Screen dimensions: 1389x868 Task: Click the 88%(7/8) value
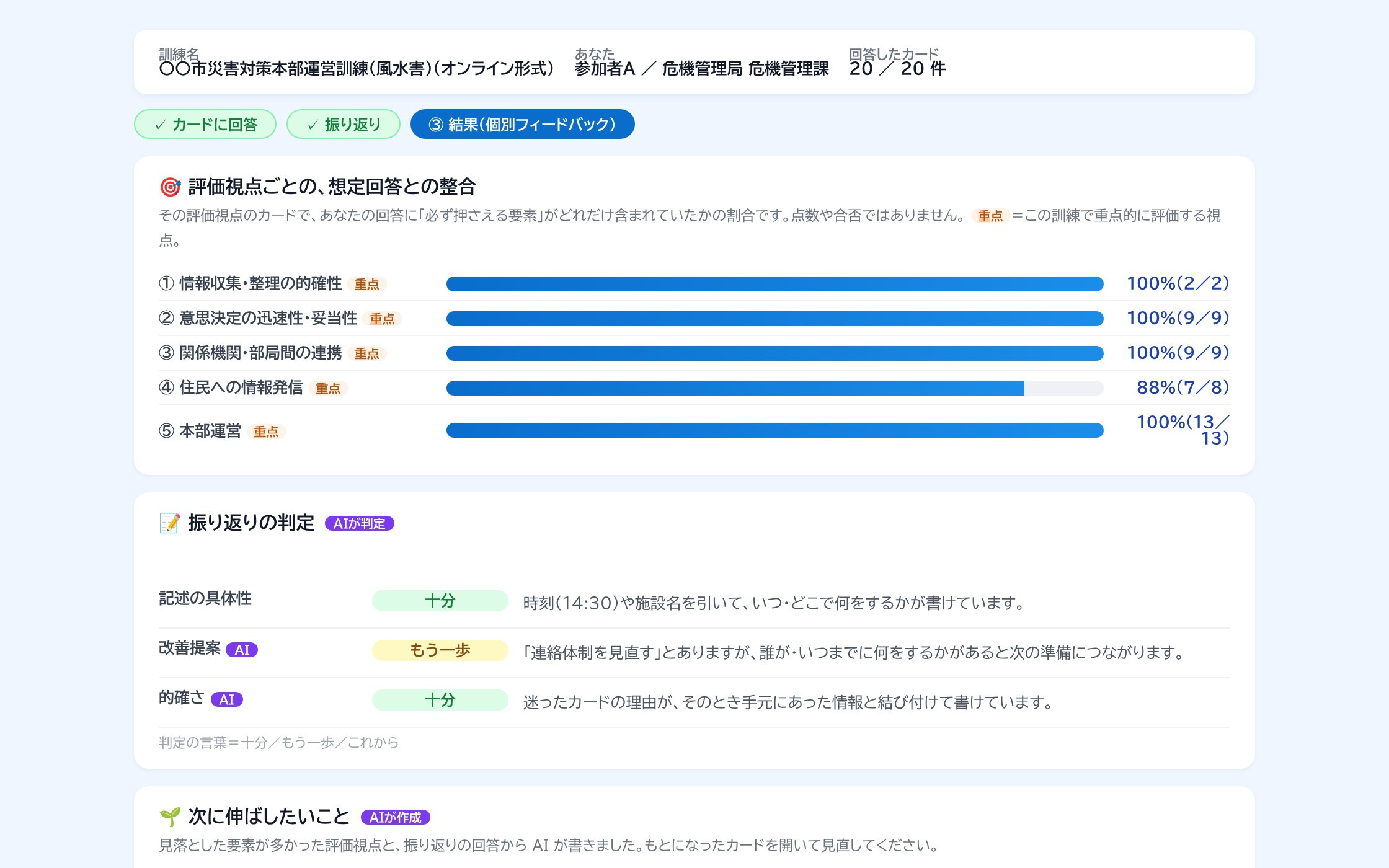[1183, 387]
